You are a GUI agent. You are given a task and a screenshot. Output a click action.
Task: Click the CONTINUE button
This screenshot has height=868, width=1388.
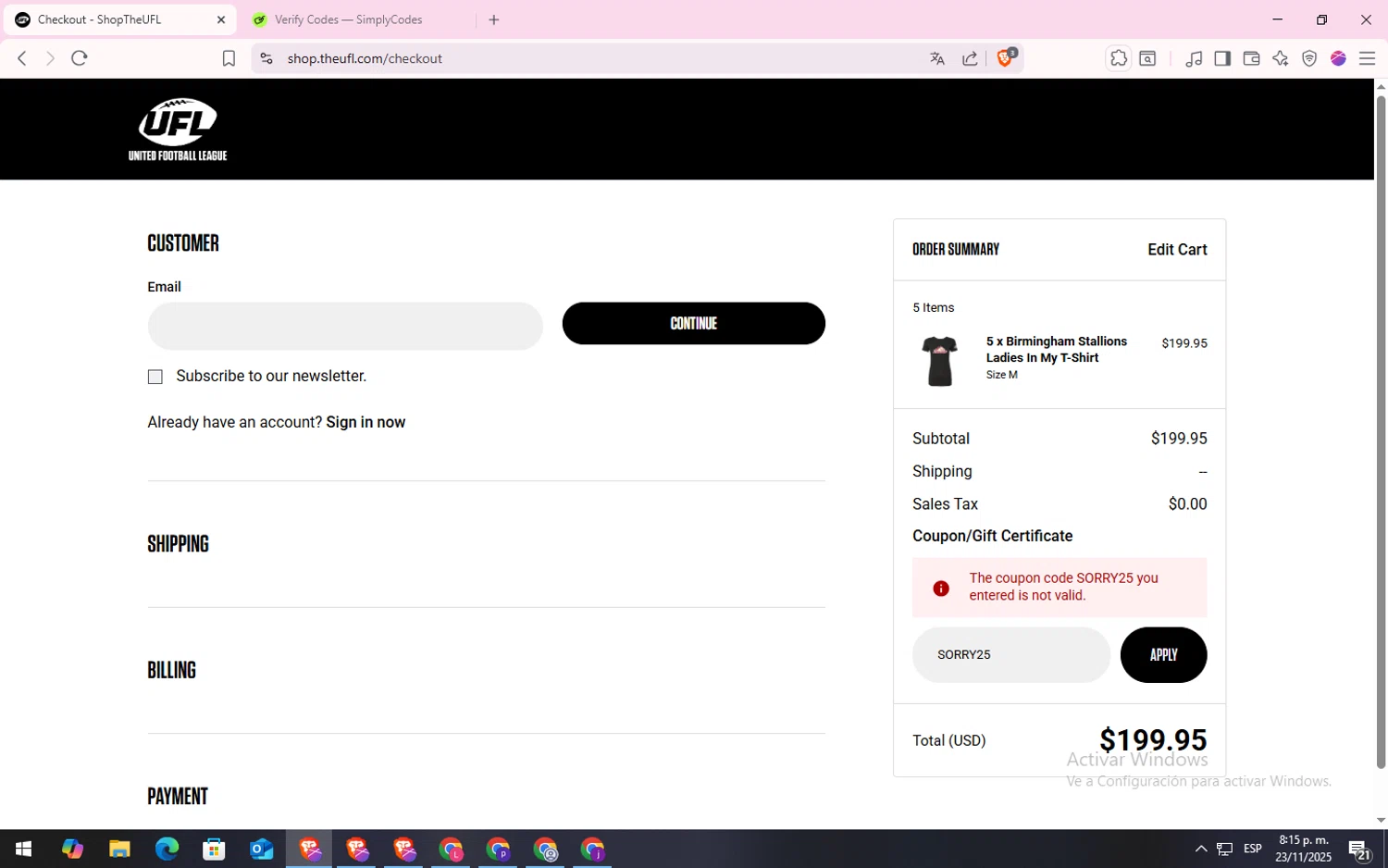click(x=694, y=323)
